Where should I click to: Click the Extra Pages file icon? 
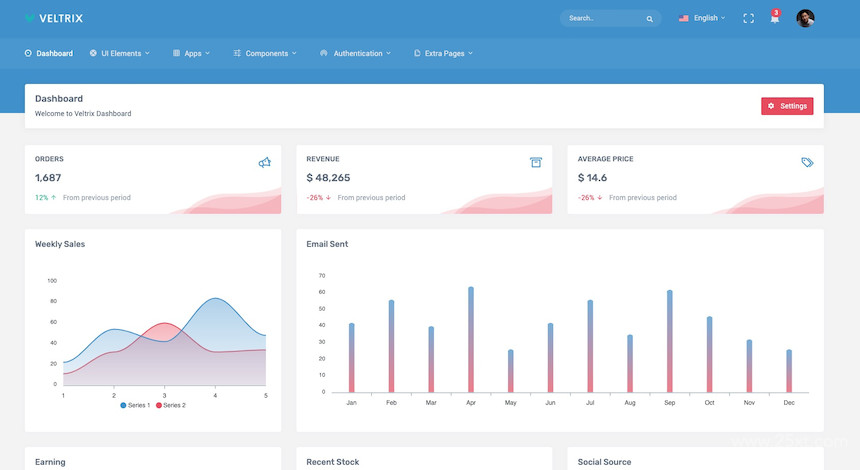417,53
